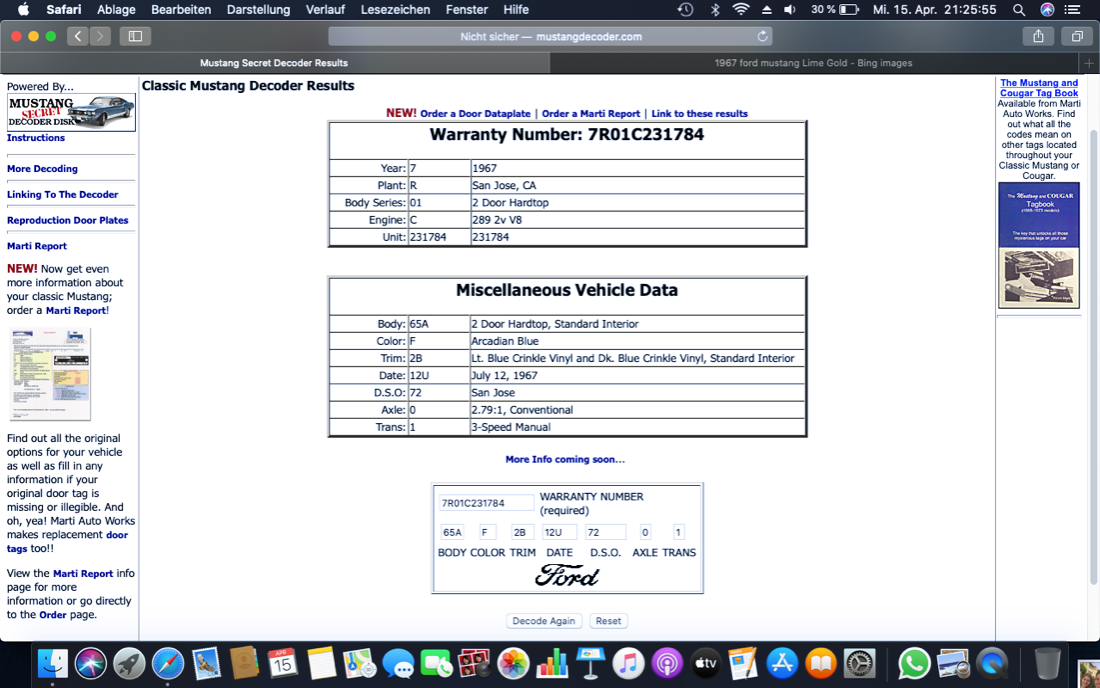Viewport: 1100px width, 688px height.
Task: Open the Lesezeichen menu
Action: [x=395, y=10]
